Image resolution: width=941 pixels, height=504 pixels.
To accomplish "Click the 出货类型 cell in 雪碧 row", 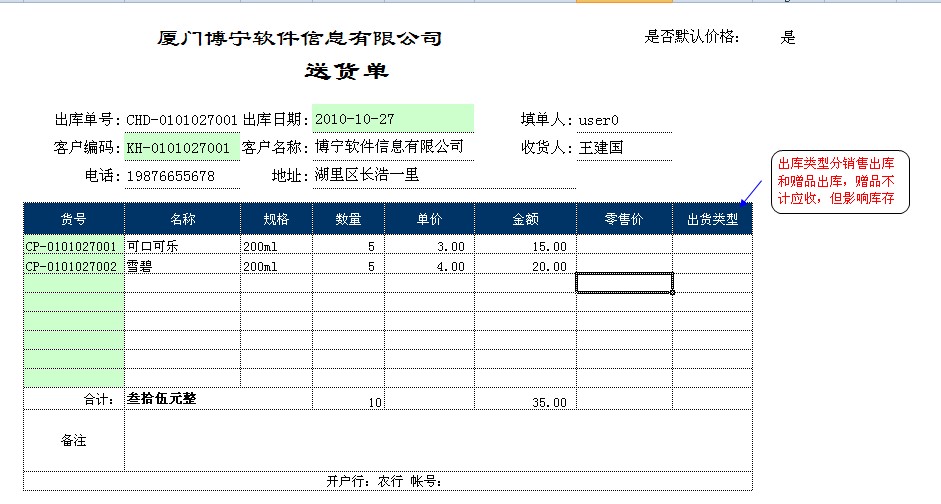I will [x=712, y=263].
